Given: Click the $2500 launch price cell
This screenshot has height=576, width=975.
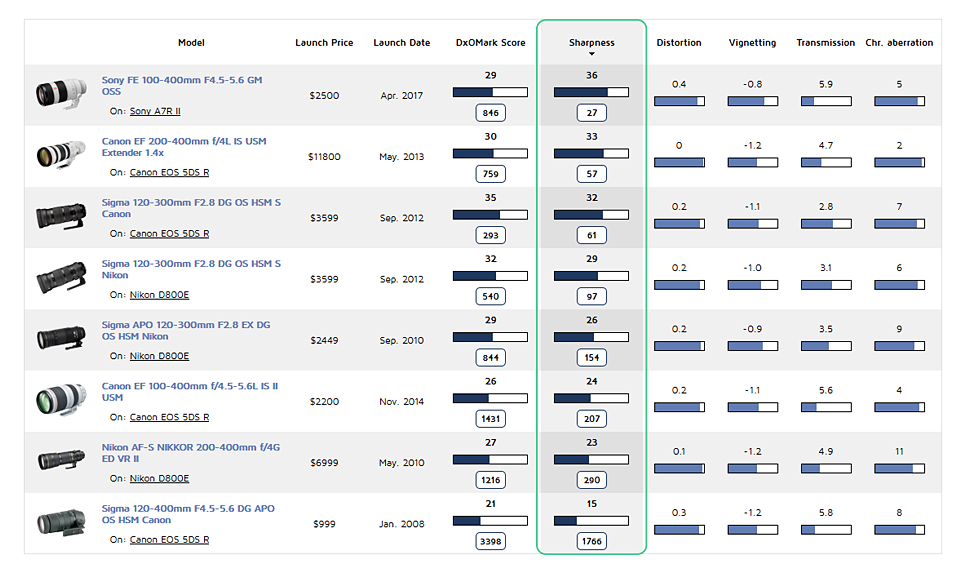Looking at the screenshot, I should (324, 96).
